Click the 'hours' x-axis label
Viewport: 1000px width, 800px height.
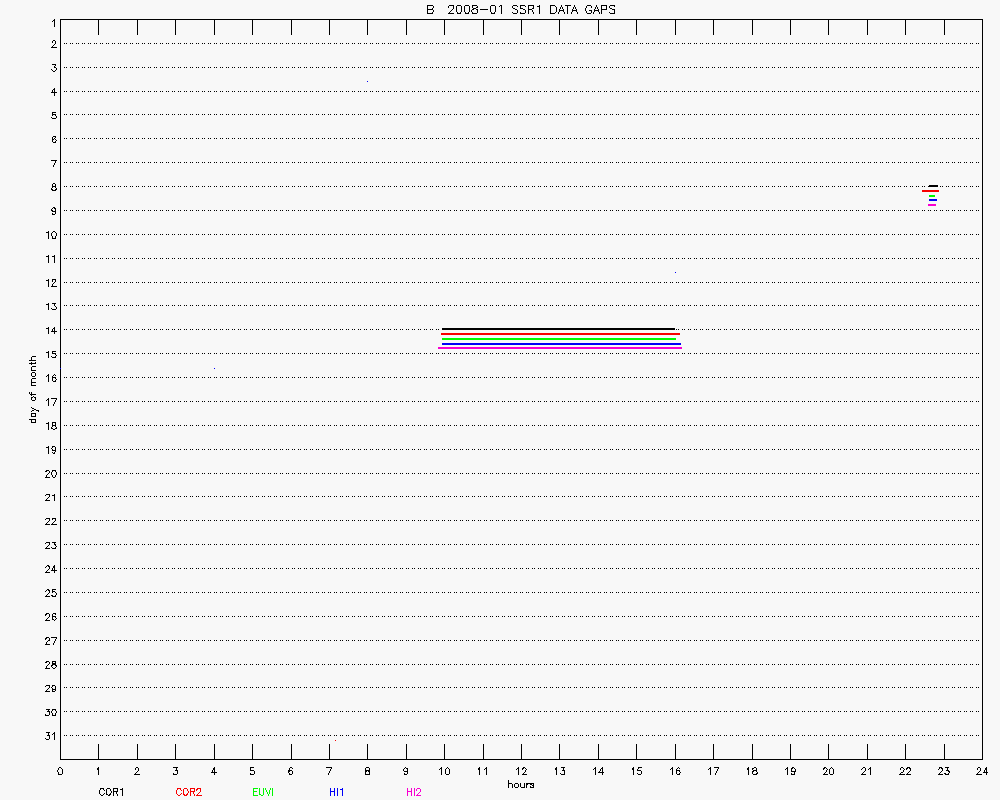[520, 784]
